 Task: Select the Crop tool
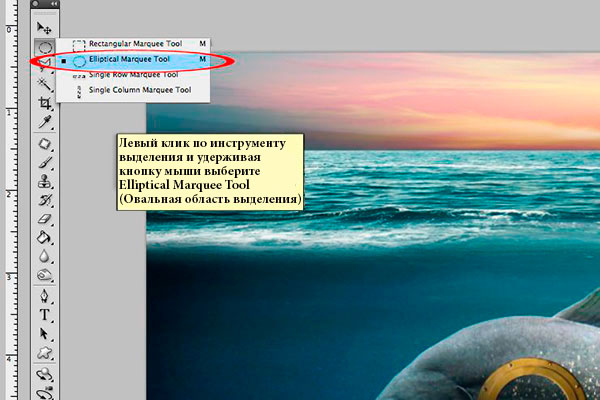pos(44,103)
